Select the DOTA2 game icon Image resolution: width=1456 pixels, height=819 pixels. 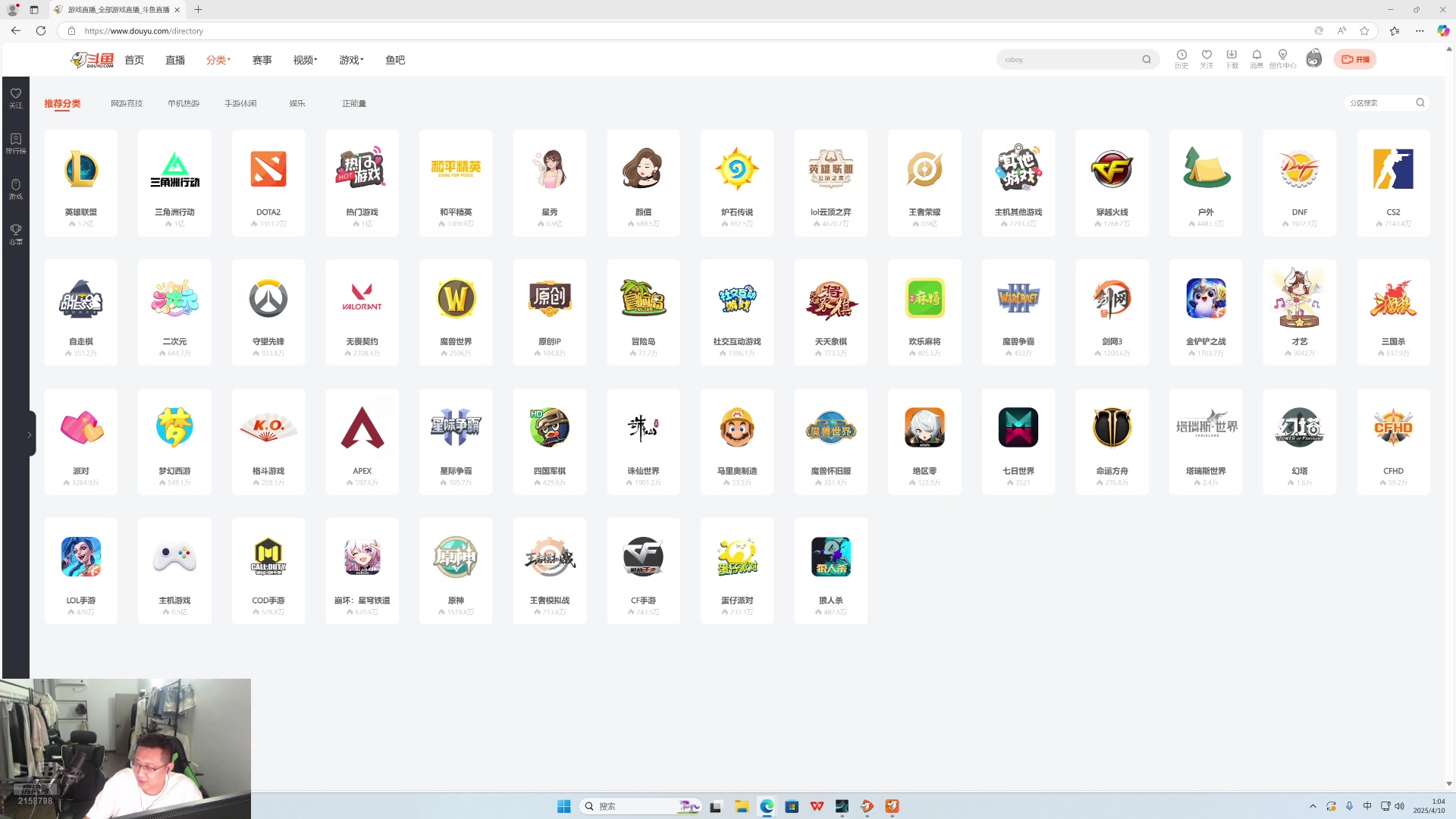[x=268, y=169]
